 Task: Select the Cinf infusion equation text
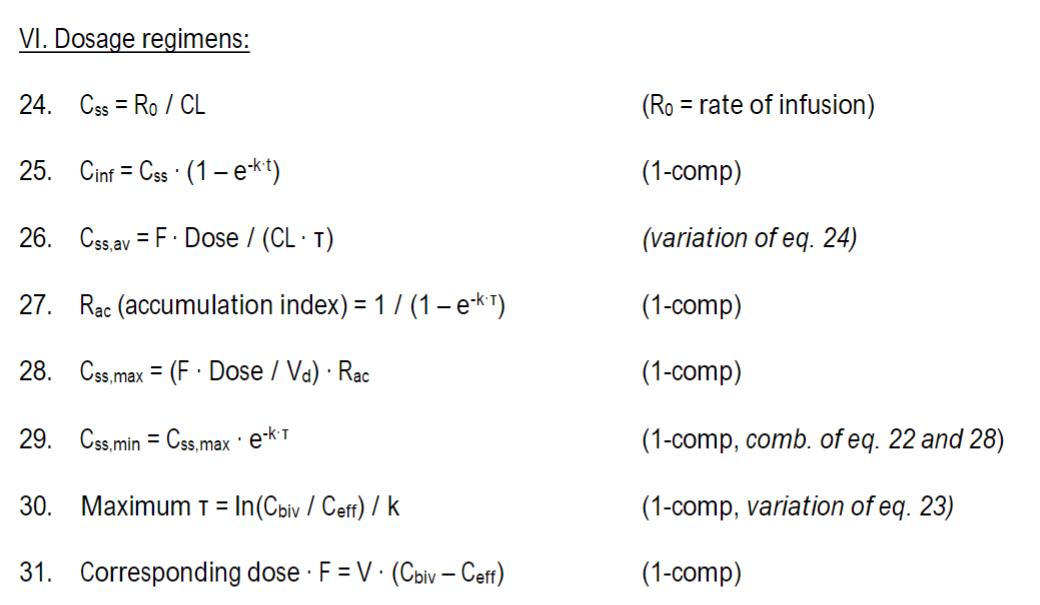point(179,173)
